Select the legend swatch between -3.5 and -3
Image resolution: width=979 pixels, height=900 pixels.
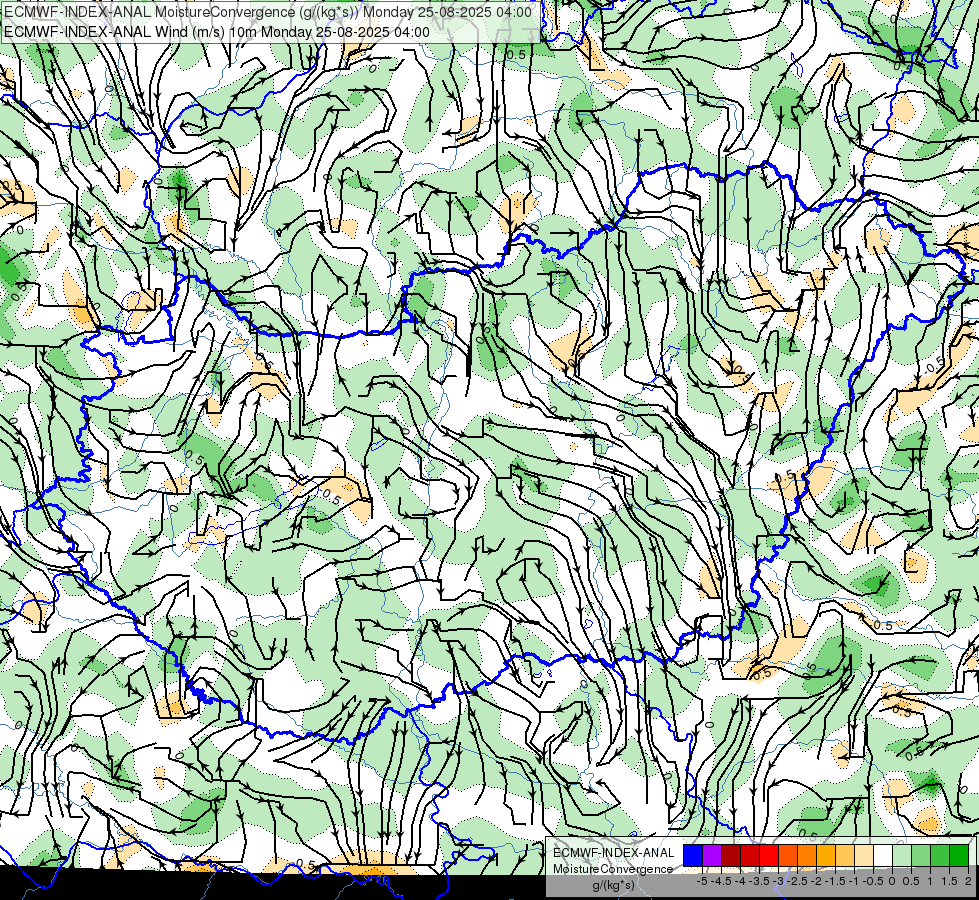coord(769,856)
